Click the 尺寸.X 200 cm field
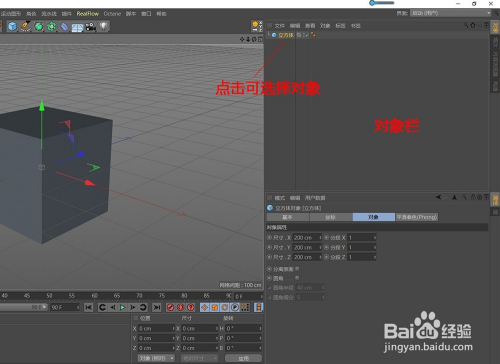 (x=307, y=238)
